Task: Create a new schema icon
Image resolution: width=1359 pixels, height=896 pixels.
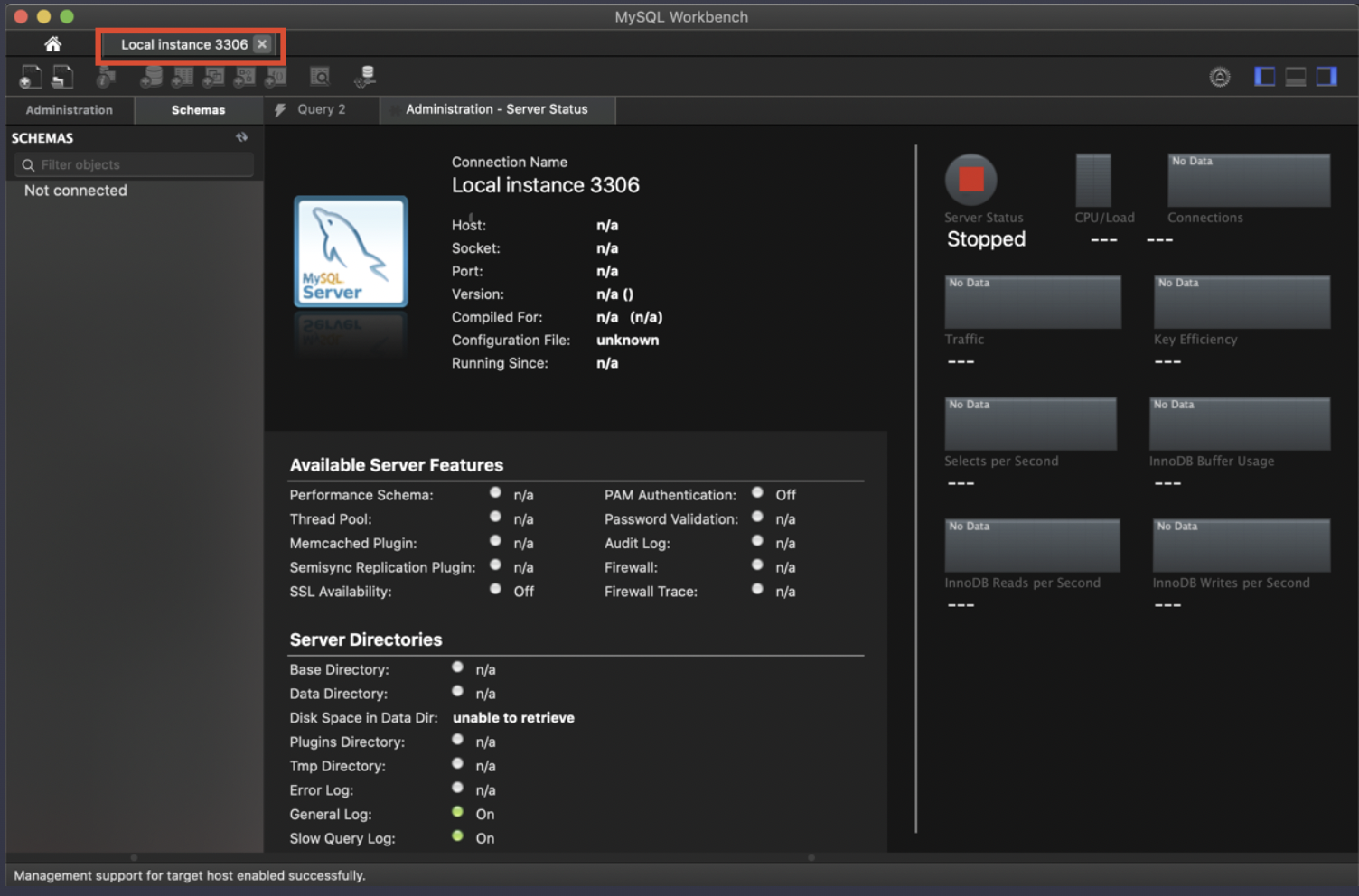Action: (x=151, y=77)
